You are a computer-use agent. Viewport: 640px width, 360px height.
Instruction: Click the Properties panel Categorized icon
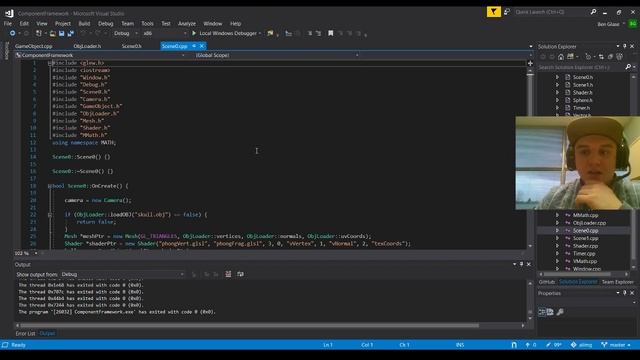coord(542,312)
